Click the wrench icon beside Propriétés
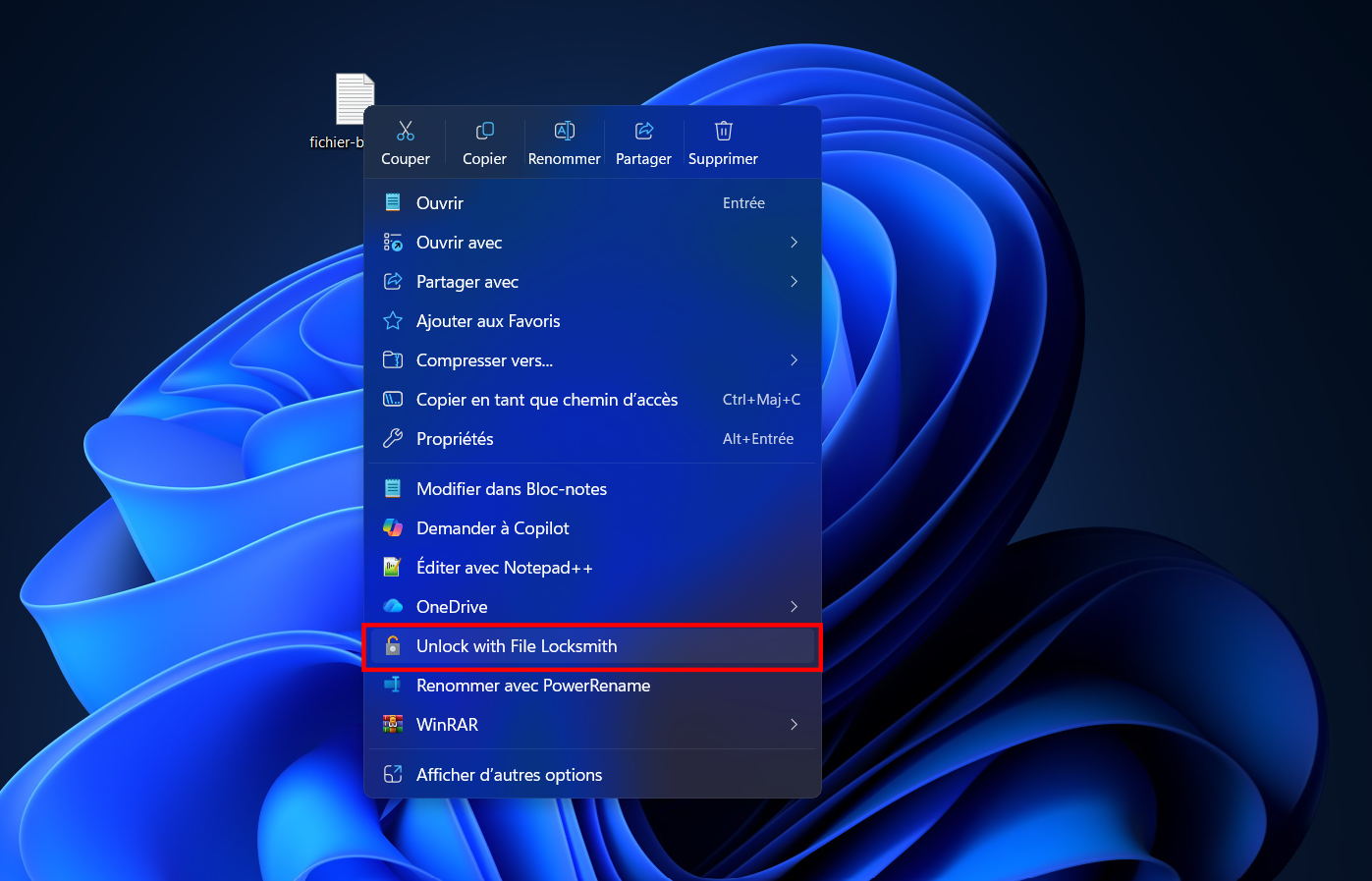1372x881 pixels. click(x=393, y=439)
